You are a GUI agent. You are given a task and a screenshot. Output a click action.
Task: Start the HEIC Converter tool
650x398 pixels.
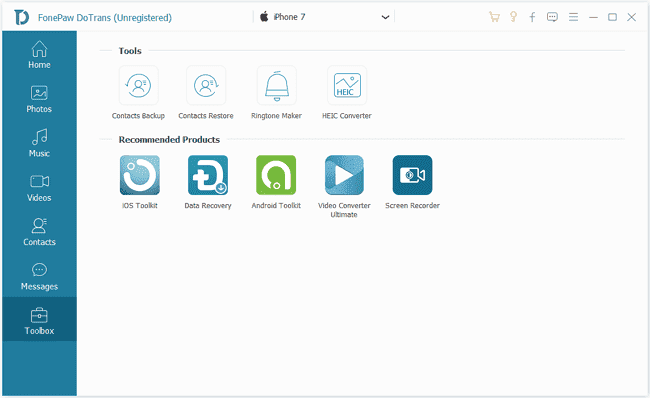pyautogui.click(x=347, y=85)
